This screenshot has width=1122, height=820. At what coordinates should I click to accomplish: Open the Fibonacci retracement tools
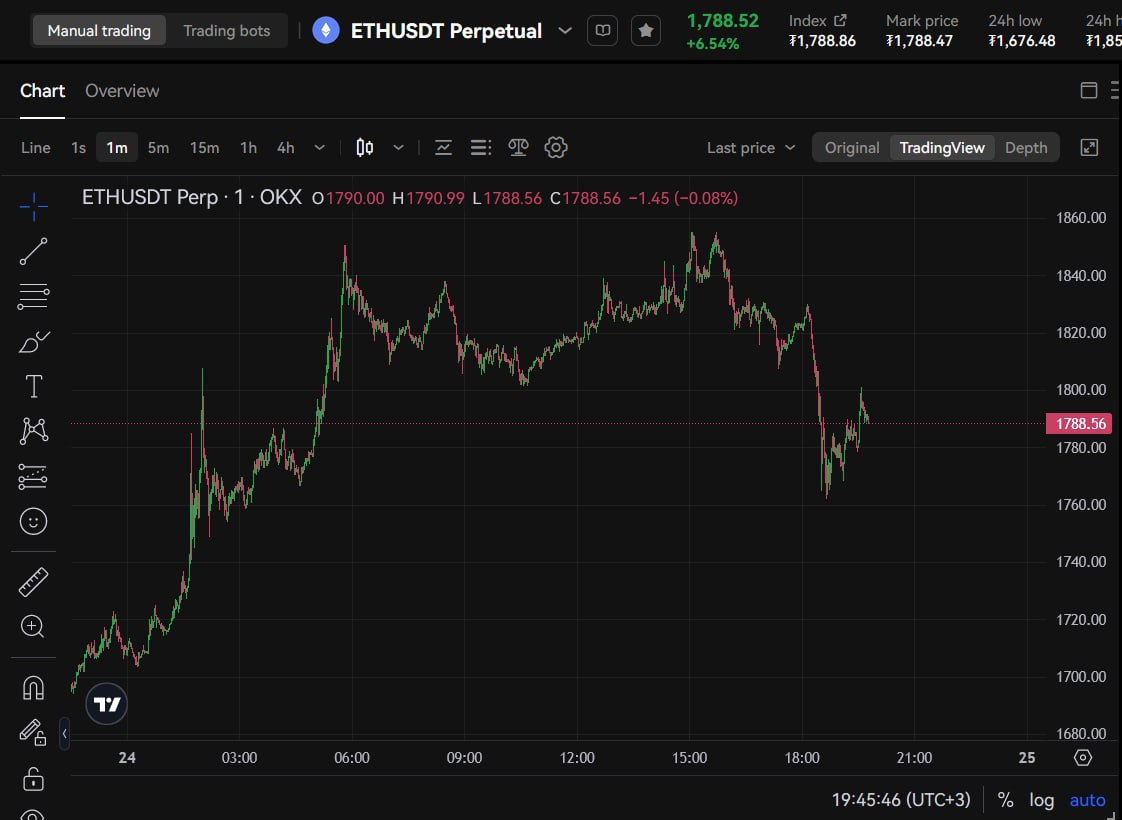33,296
